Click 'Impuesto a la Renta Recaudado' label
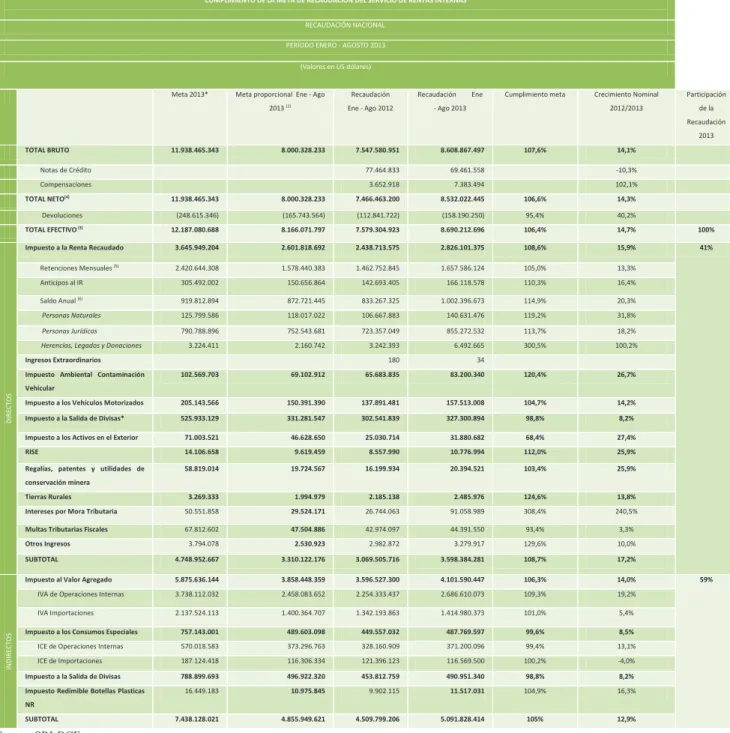This screenshot has width=730, height=733. click(x=74, y=248)
